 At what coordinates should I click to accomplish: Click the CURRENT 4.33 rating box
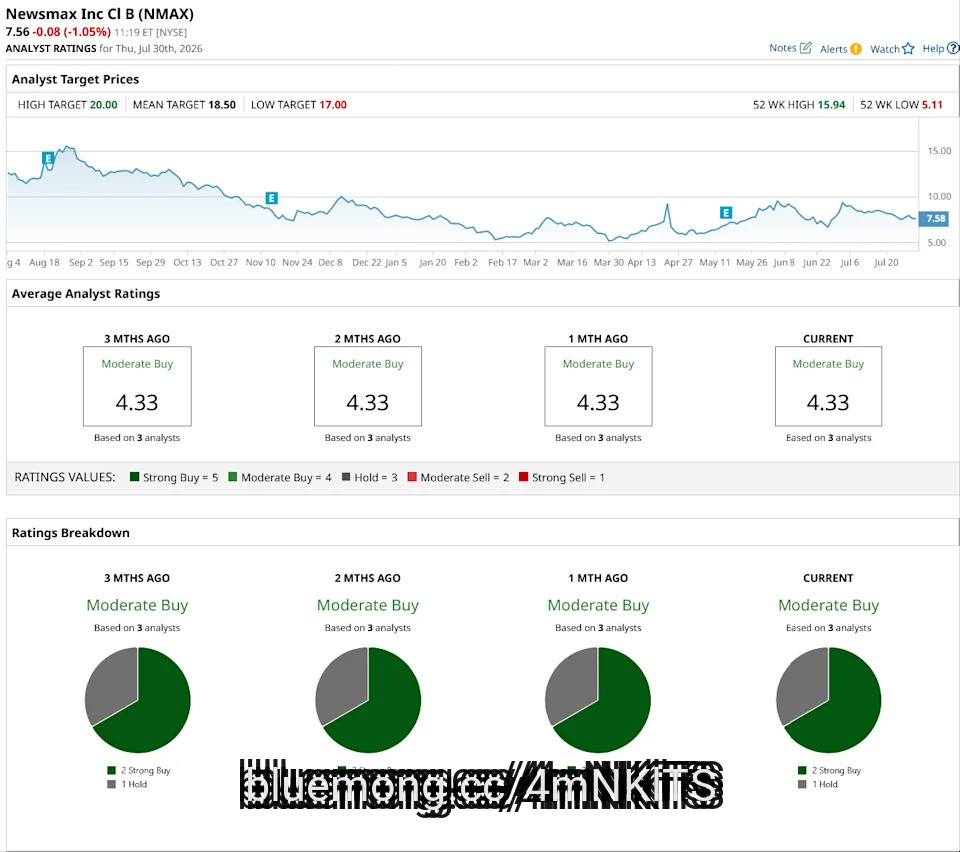point(828,386)
